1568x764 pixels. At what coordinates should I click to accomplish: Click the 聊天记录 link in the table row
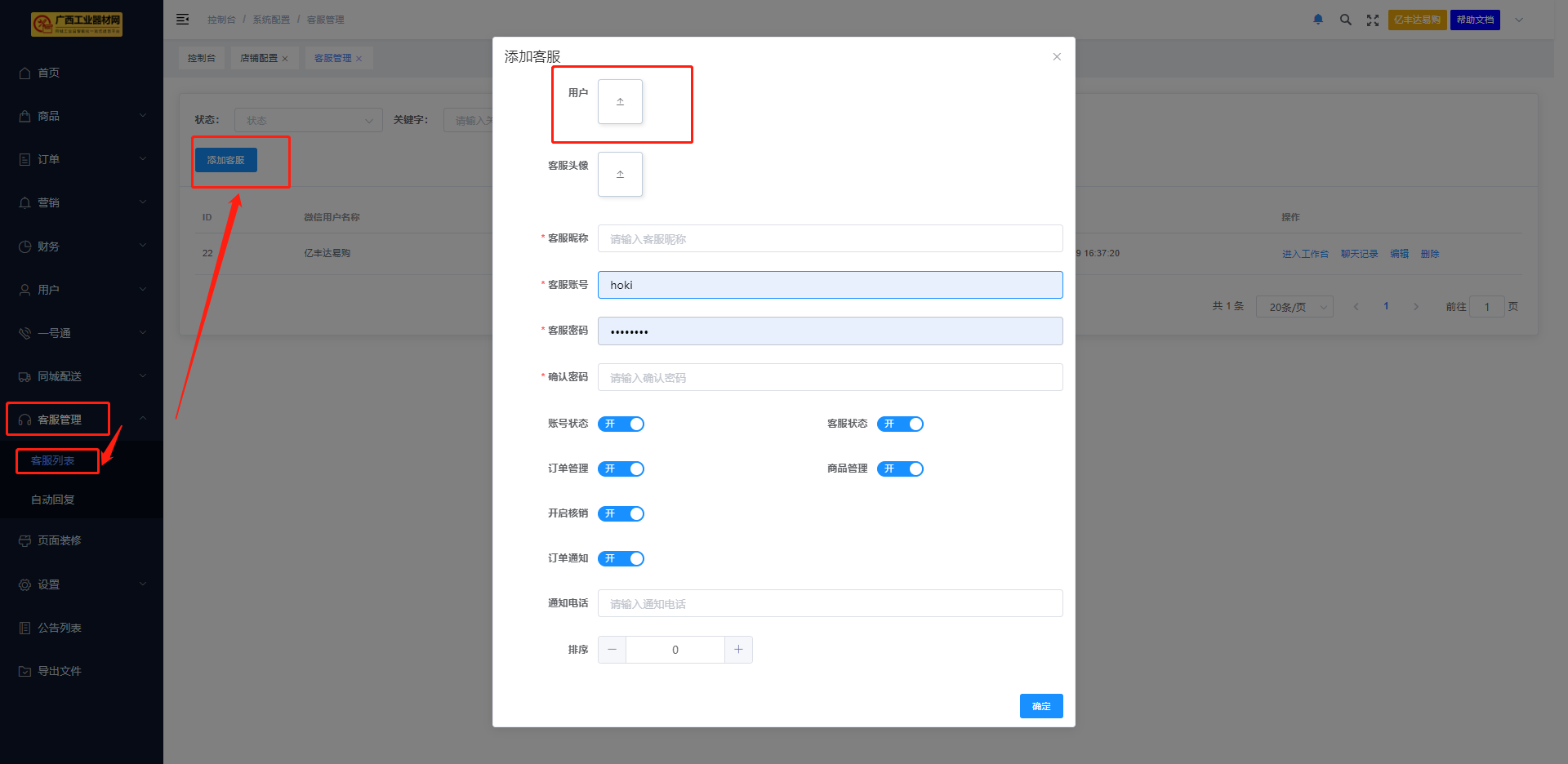pos(1359,254)
